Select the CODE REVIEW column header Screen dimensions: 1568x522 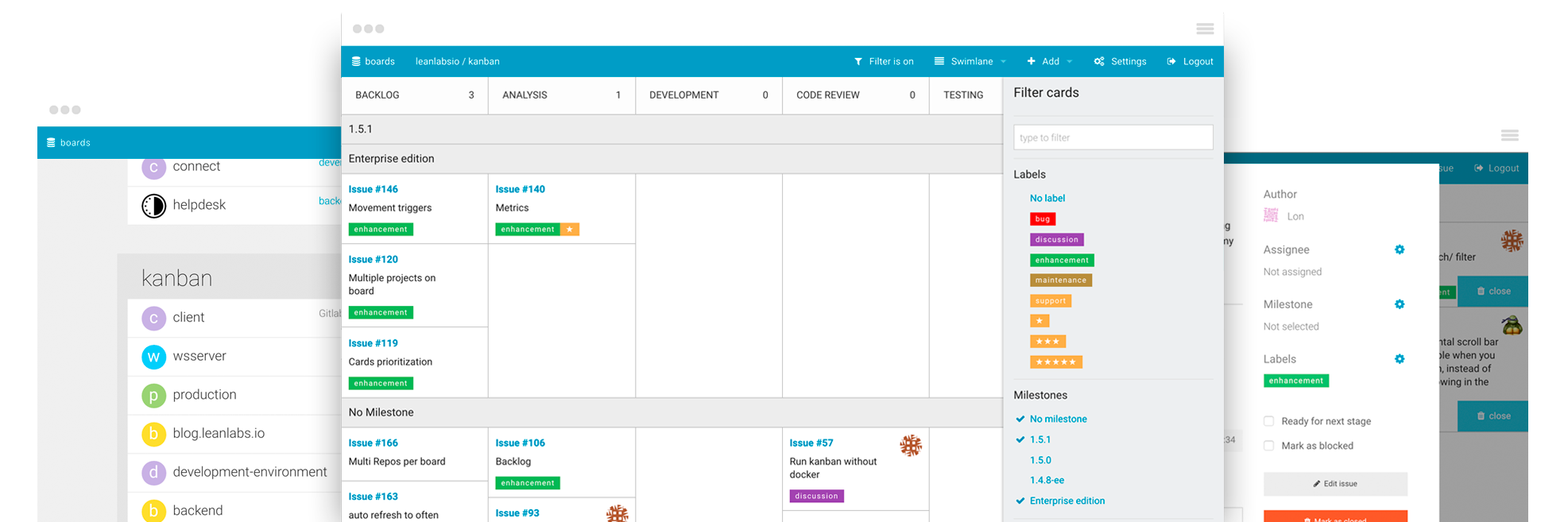tap(855, 95)
